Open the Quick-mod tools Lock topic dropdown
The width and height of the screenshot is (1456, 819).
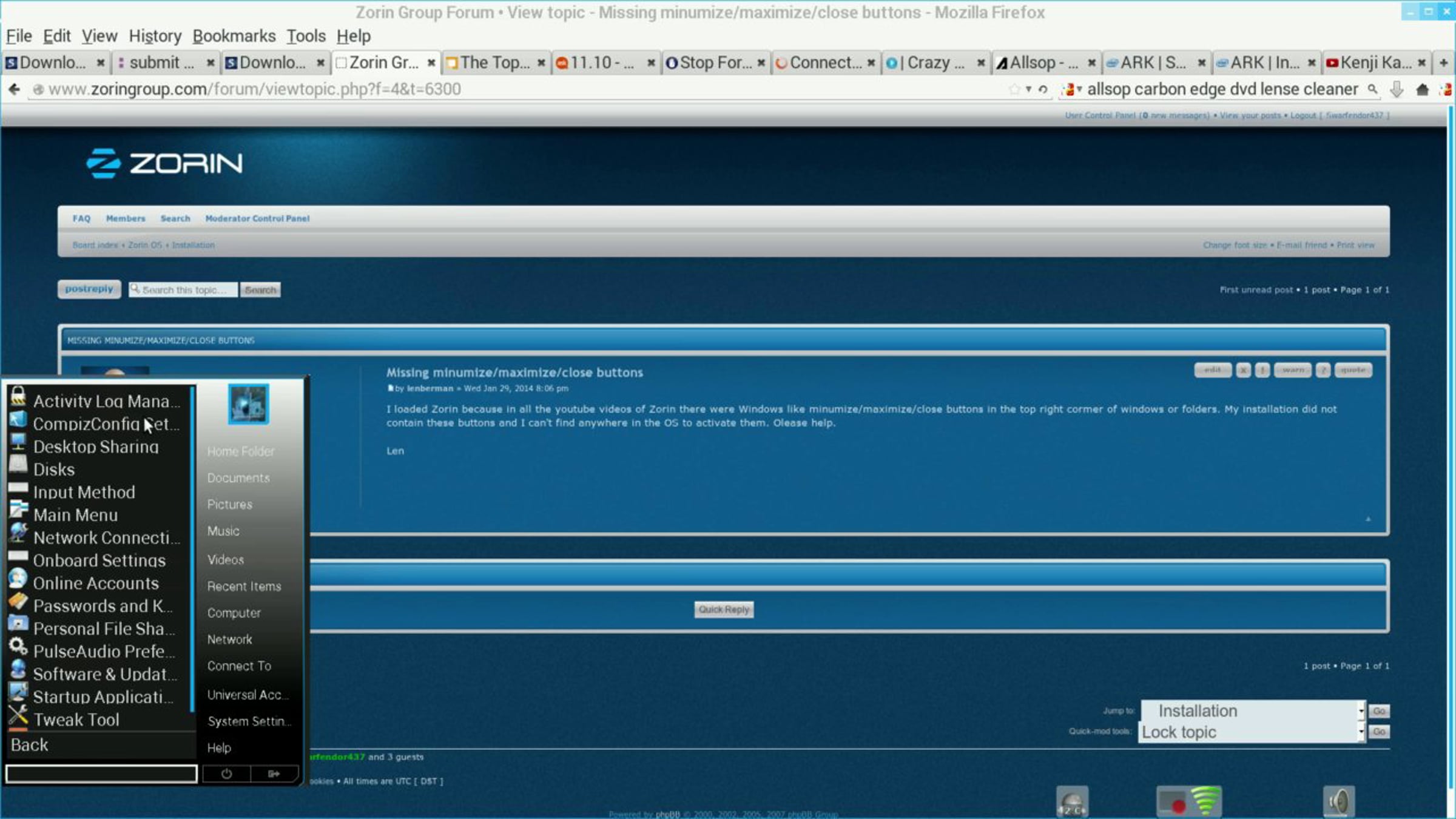pos(1253,732)
